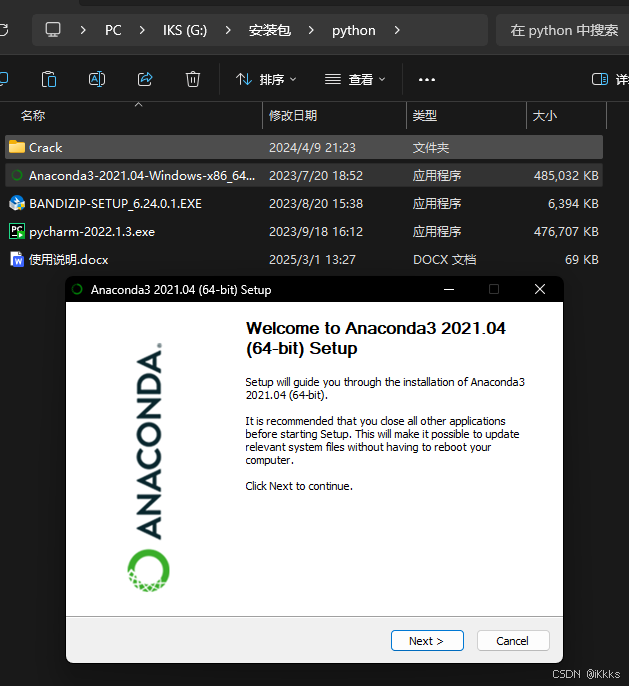629x686 pixels.
Task: Click the 485,032 KB size cell
Action: pyautogui.click(x=566, y=176)
